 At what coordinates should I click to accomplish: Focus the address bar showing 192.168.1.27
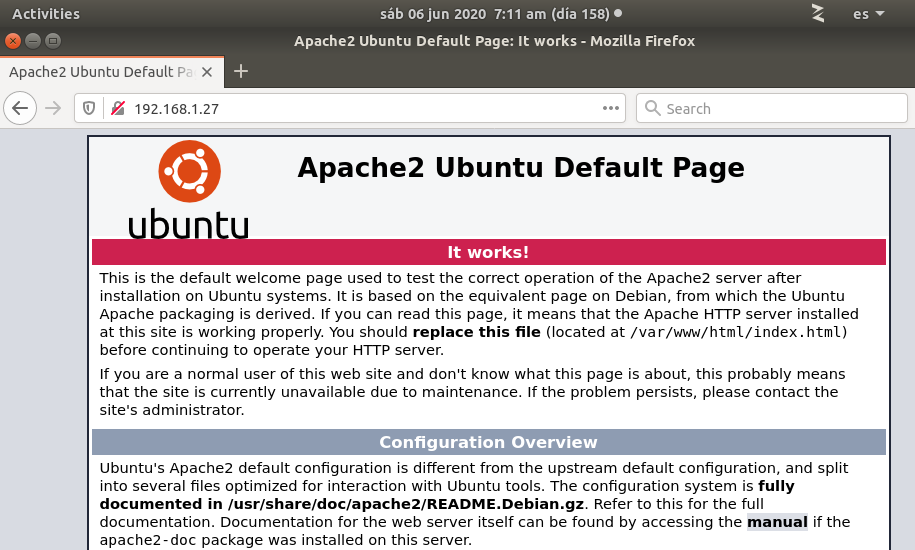coord(360,108)
